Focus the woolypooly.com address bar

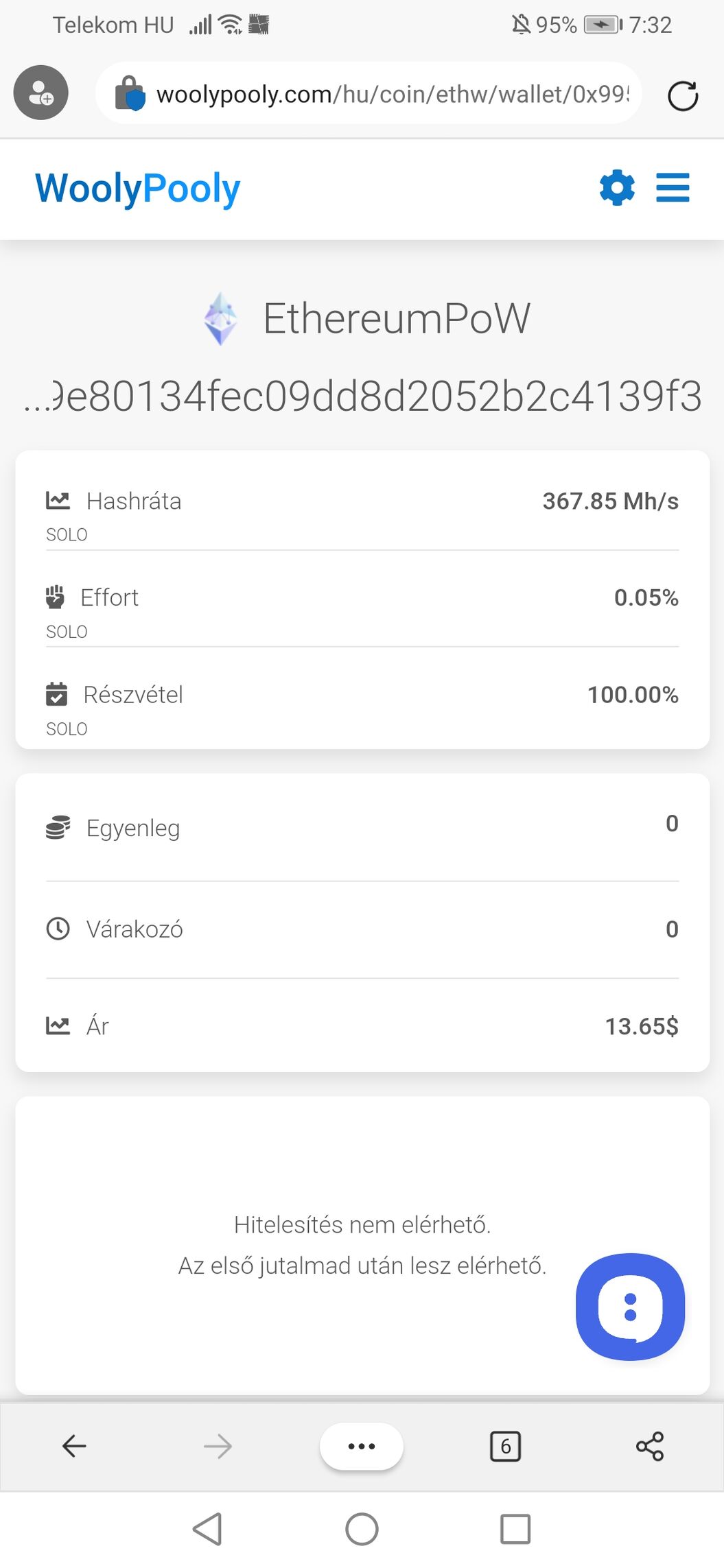[391, 94]
